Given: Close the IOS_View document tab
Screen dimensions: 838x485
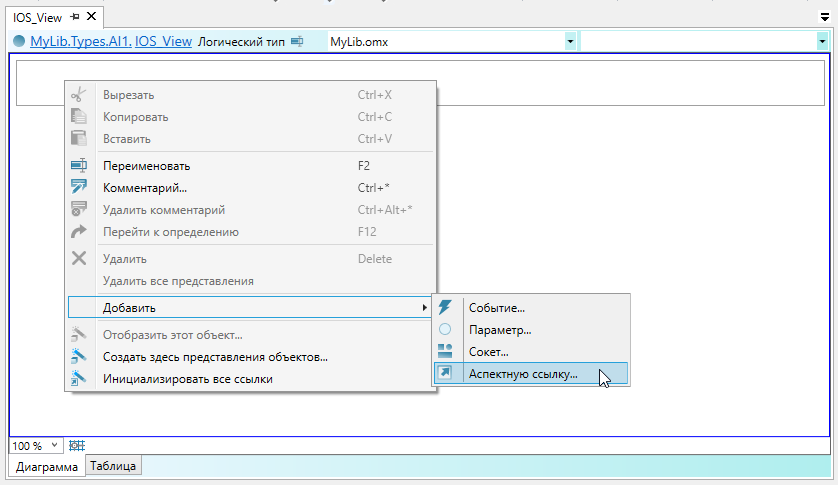Looking at the screenshot, I should point(91,18).
